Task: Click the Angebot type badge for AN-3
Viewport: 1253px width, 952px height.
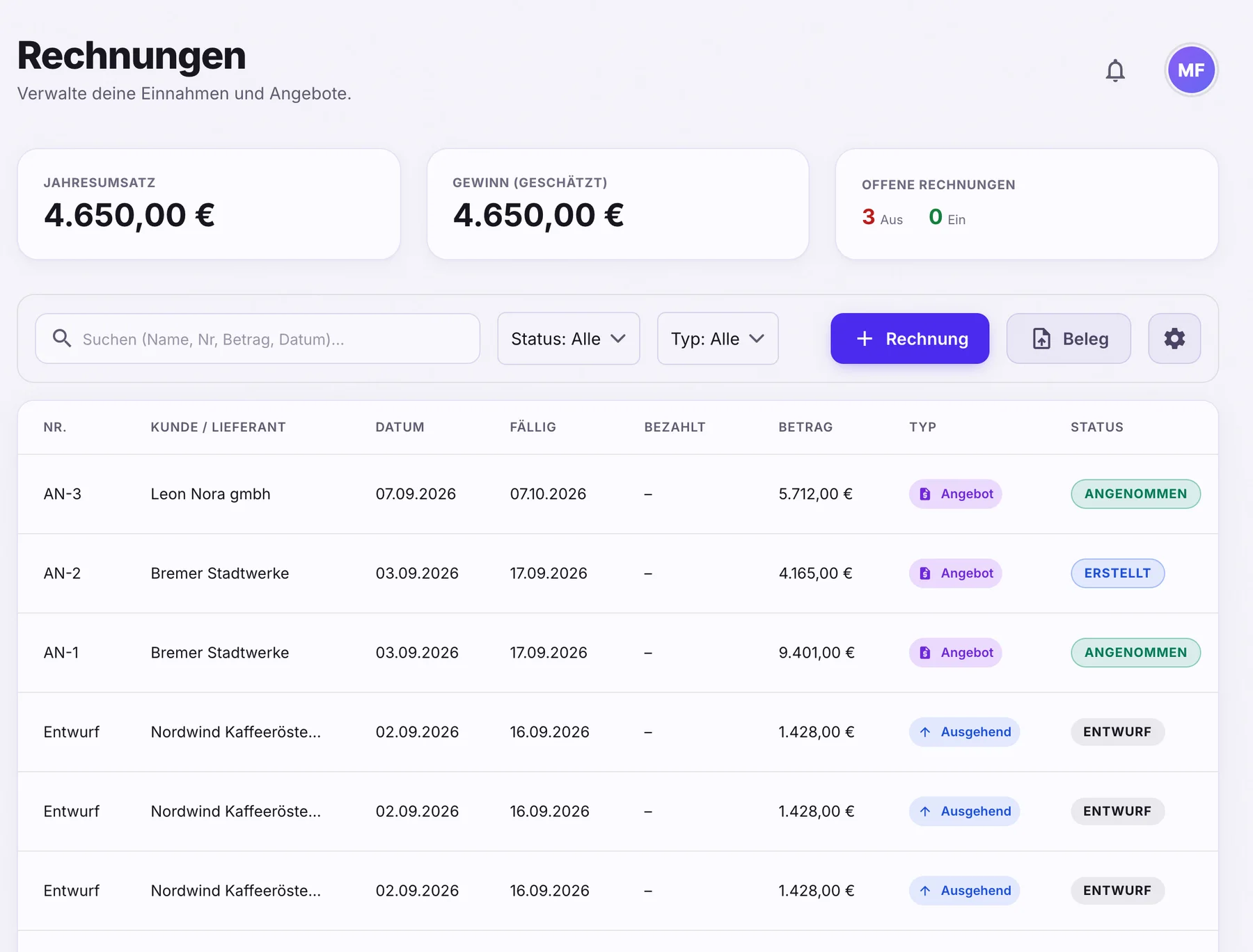Action: (955, 494)
